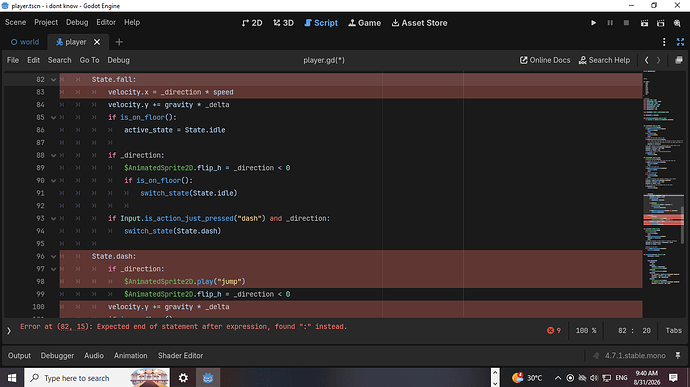Close the player scene tab

(x=97, y=42)
